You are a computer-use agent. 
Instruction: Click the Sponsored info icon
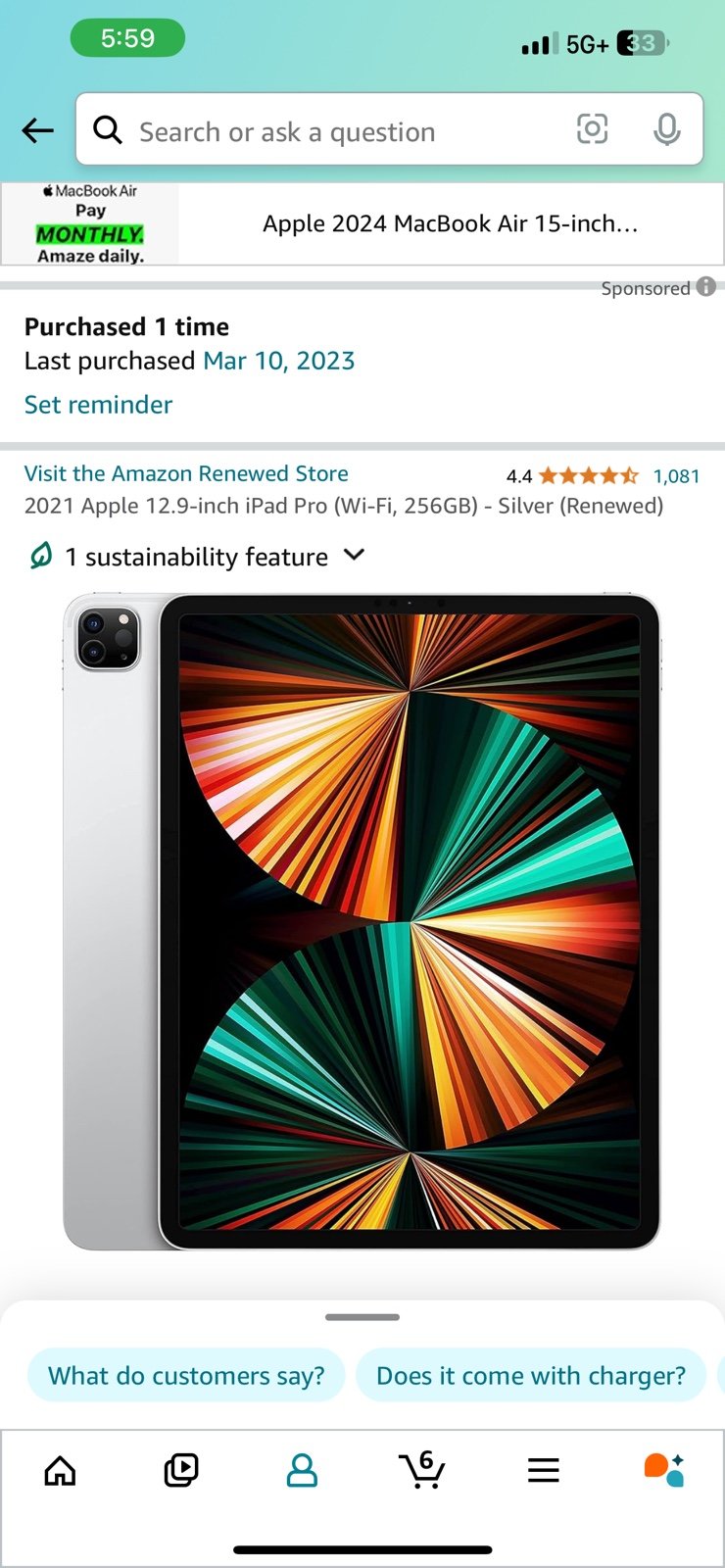click(706, 287)
